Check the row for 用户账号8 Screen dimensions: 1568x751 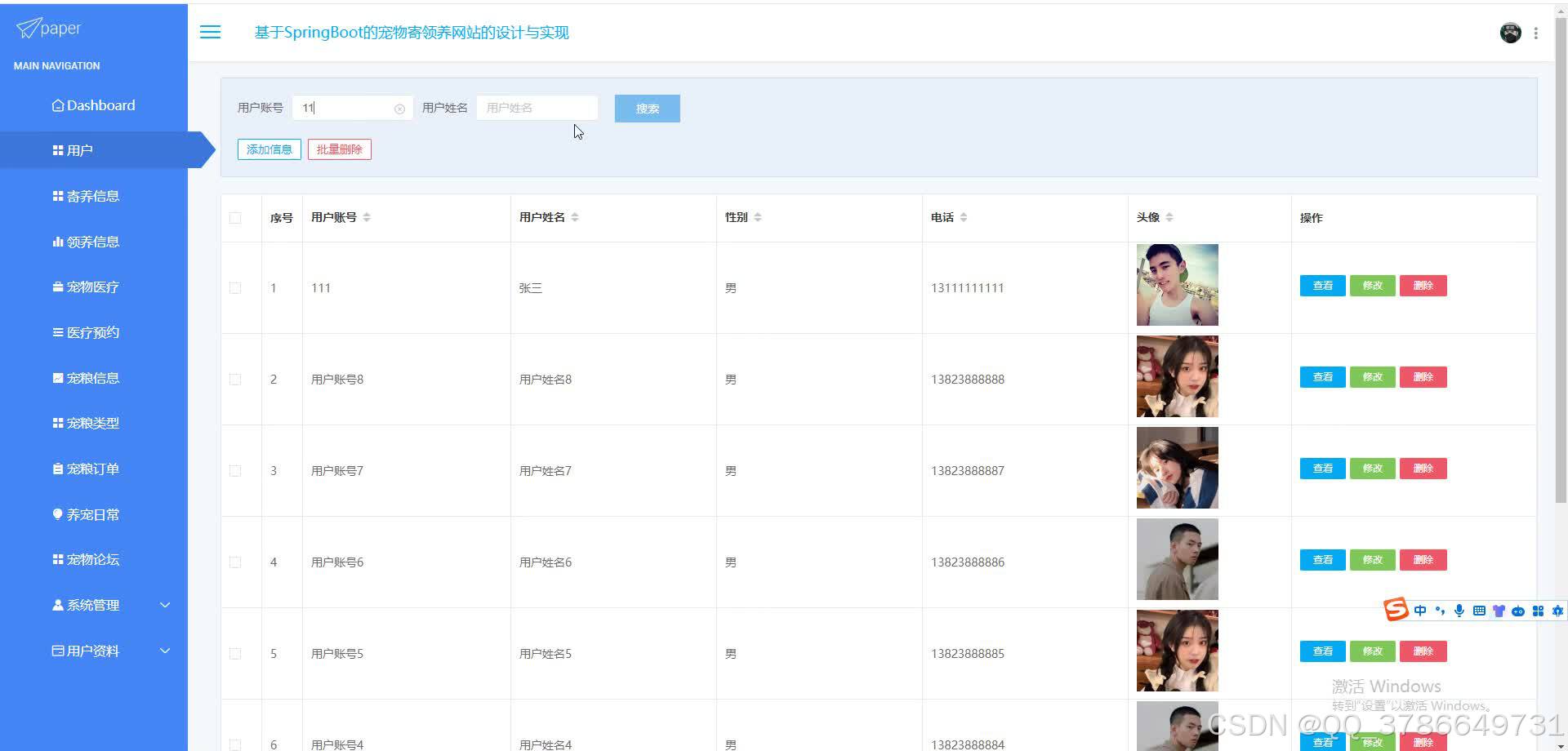(x=235, y=380)
